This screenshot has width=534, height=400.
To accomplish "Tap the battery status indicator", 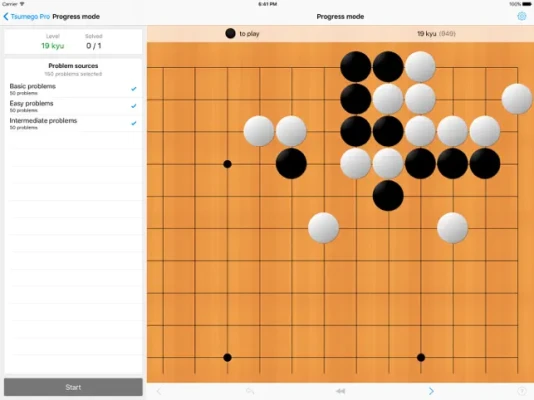I will click(x=526, y=4).
